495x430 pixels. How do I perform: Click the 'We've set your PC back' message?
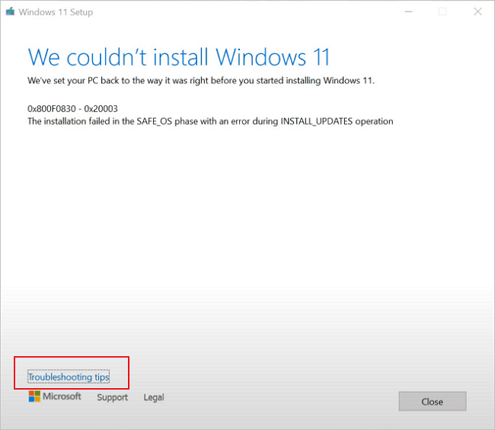pyautogui.click(x=201, y=81)
